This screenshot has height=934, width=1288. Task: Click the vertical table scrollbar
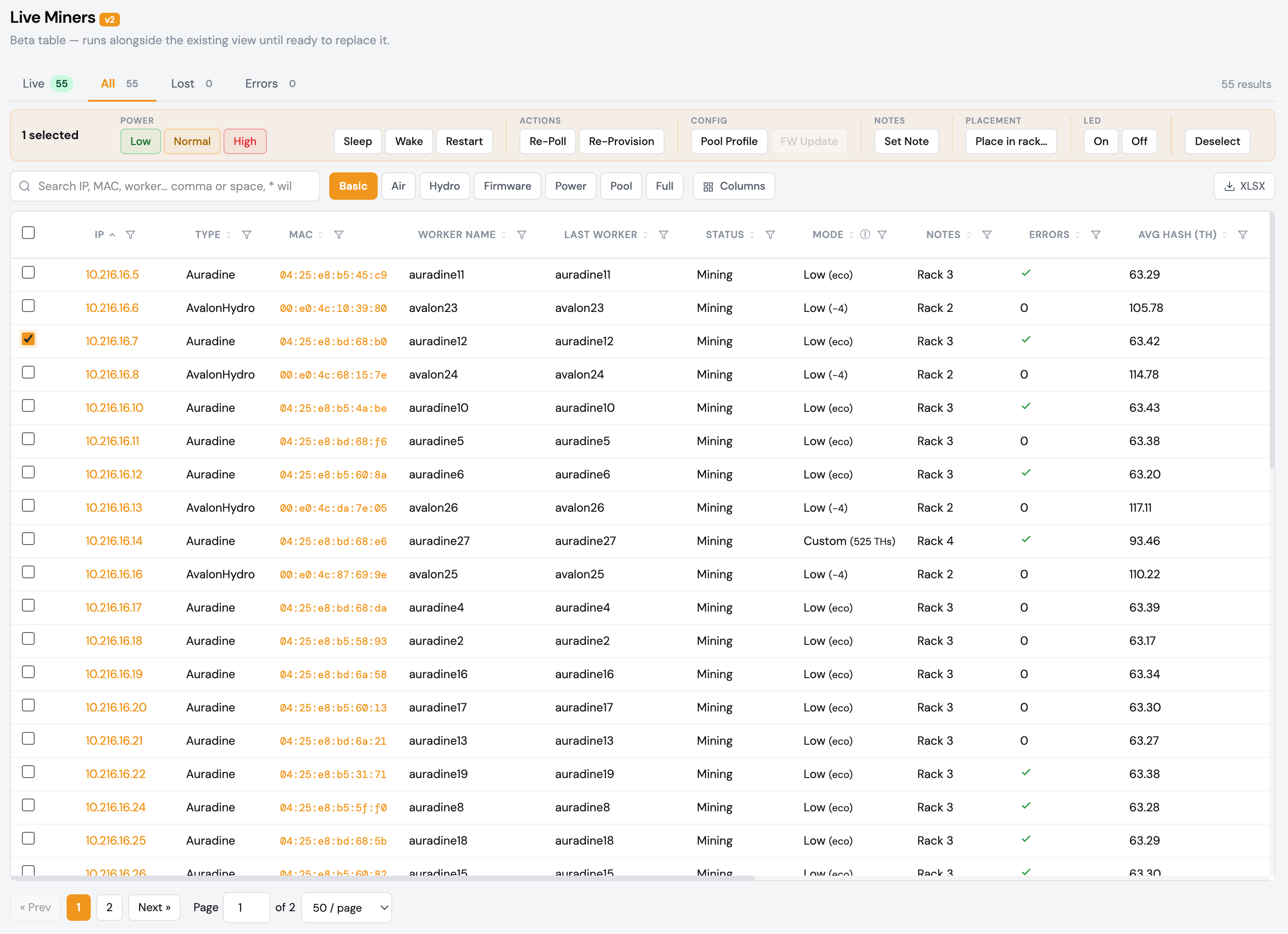point(1272,341)
